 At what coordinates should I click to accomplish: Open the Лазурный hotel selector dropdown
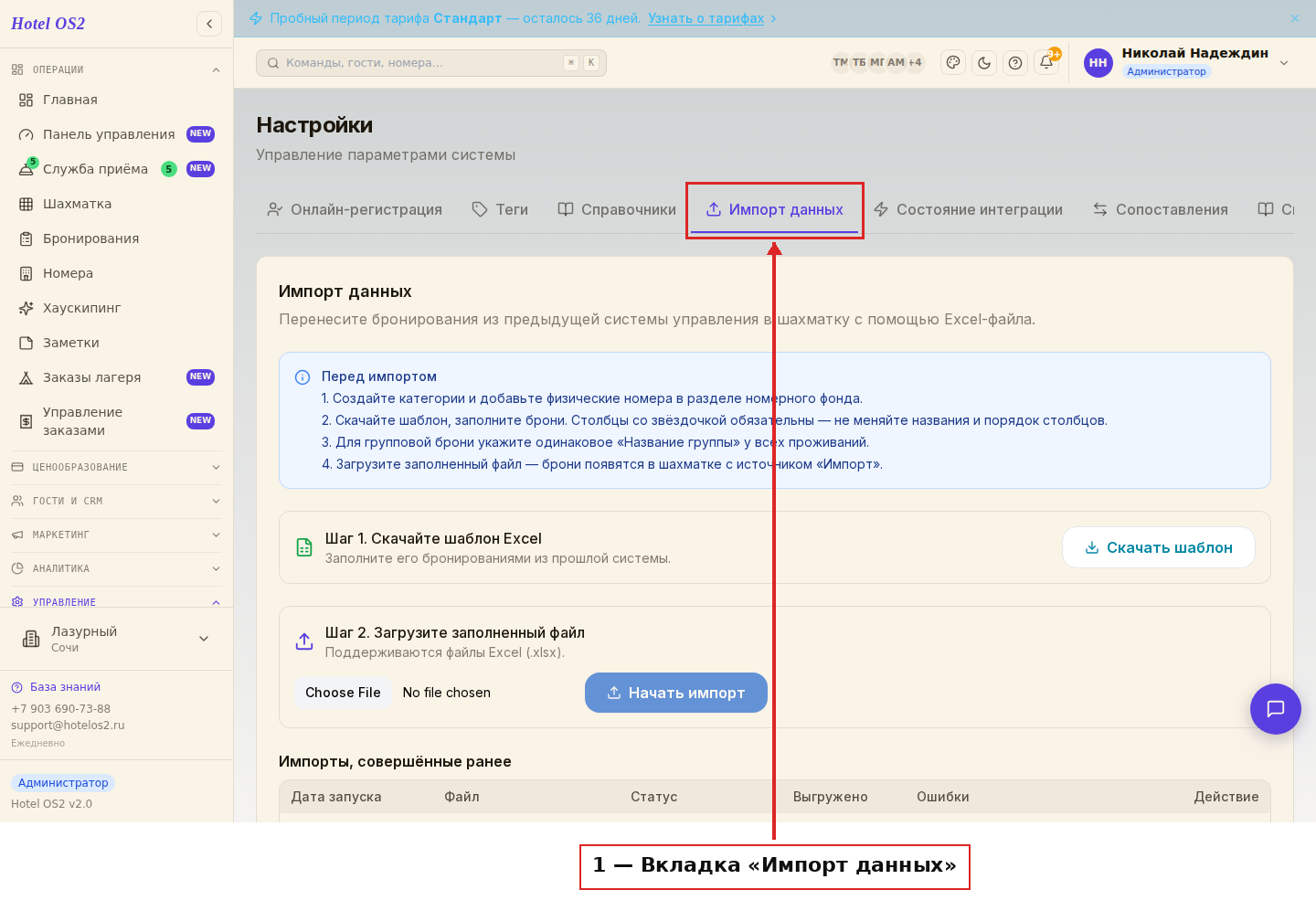click(x=117, y=639)
